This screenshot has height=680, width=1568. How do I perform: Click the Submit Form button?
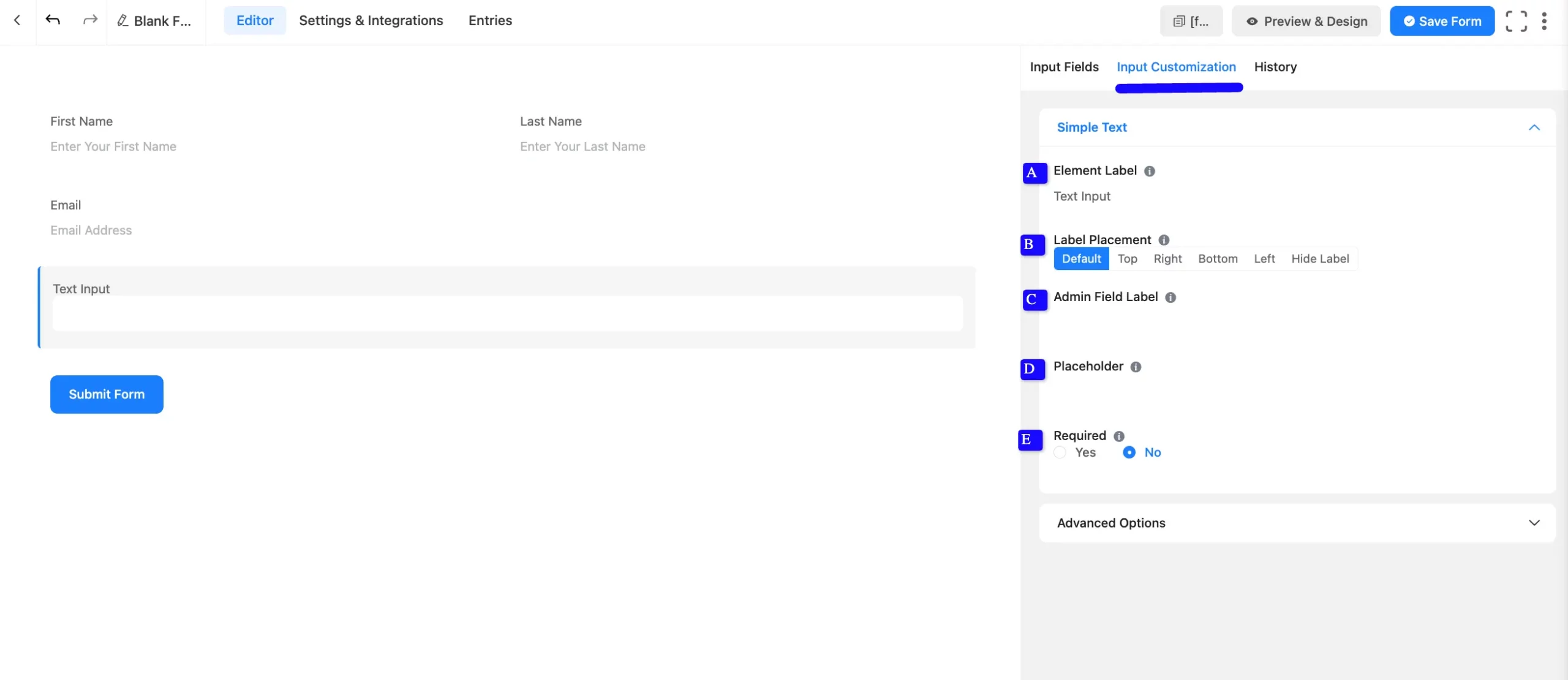point(107,394)
